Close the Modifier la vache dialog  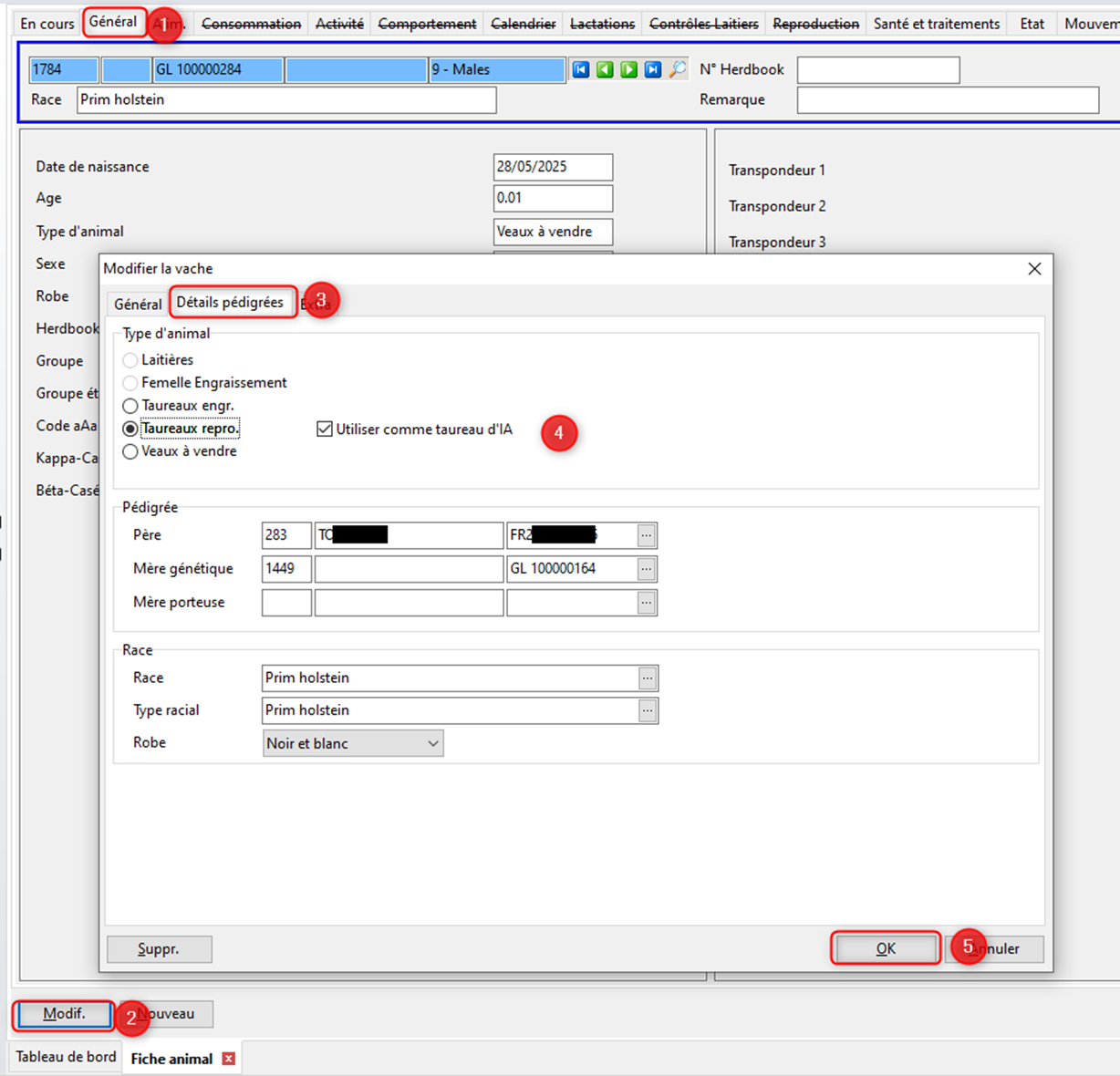tap(1034, 269)
